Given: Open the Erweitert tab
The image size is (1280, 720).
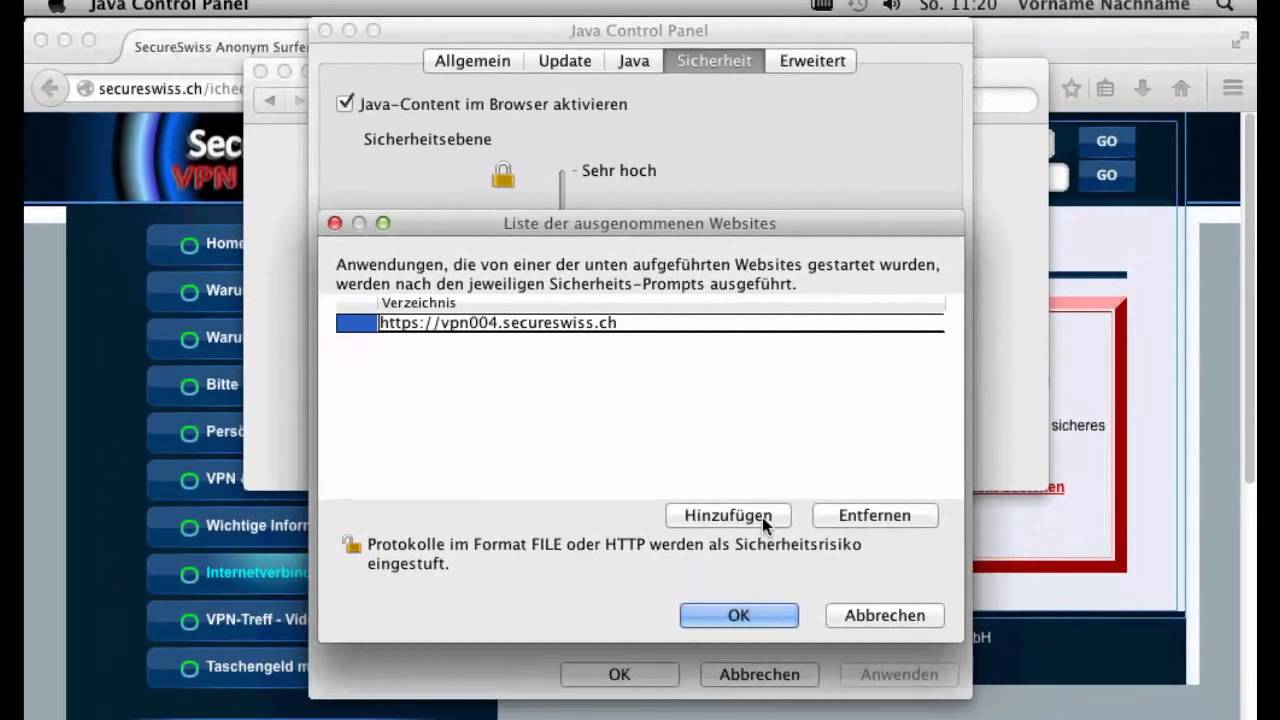Looking at the screenshot, I should [812, 61].
